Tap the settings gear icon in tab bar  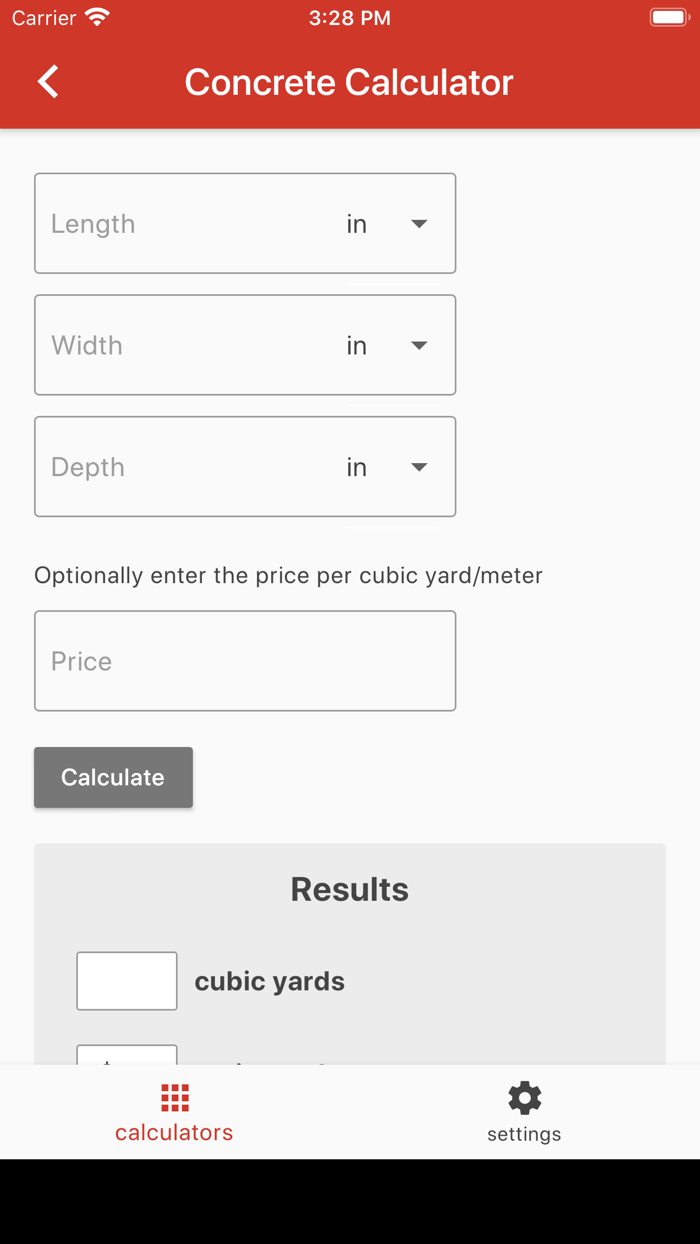[523, 1097]
